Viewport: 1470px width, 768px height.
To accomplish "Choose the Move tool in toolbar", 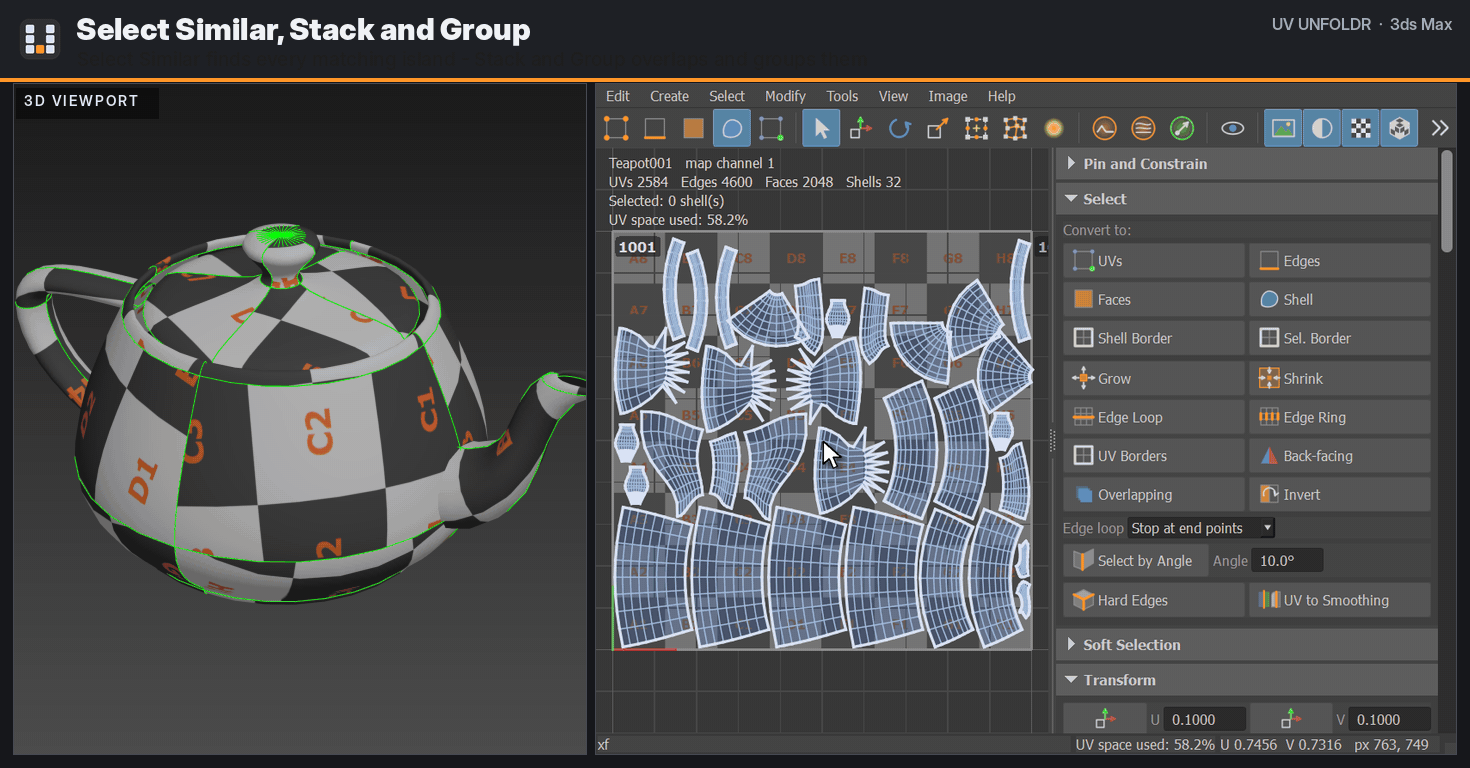I will [860, 128].
